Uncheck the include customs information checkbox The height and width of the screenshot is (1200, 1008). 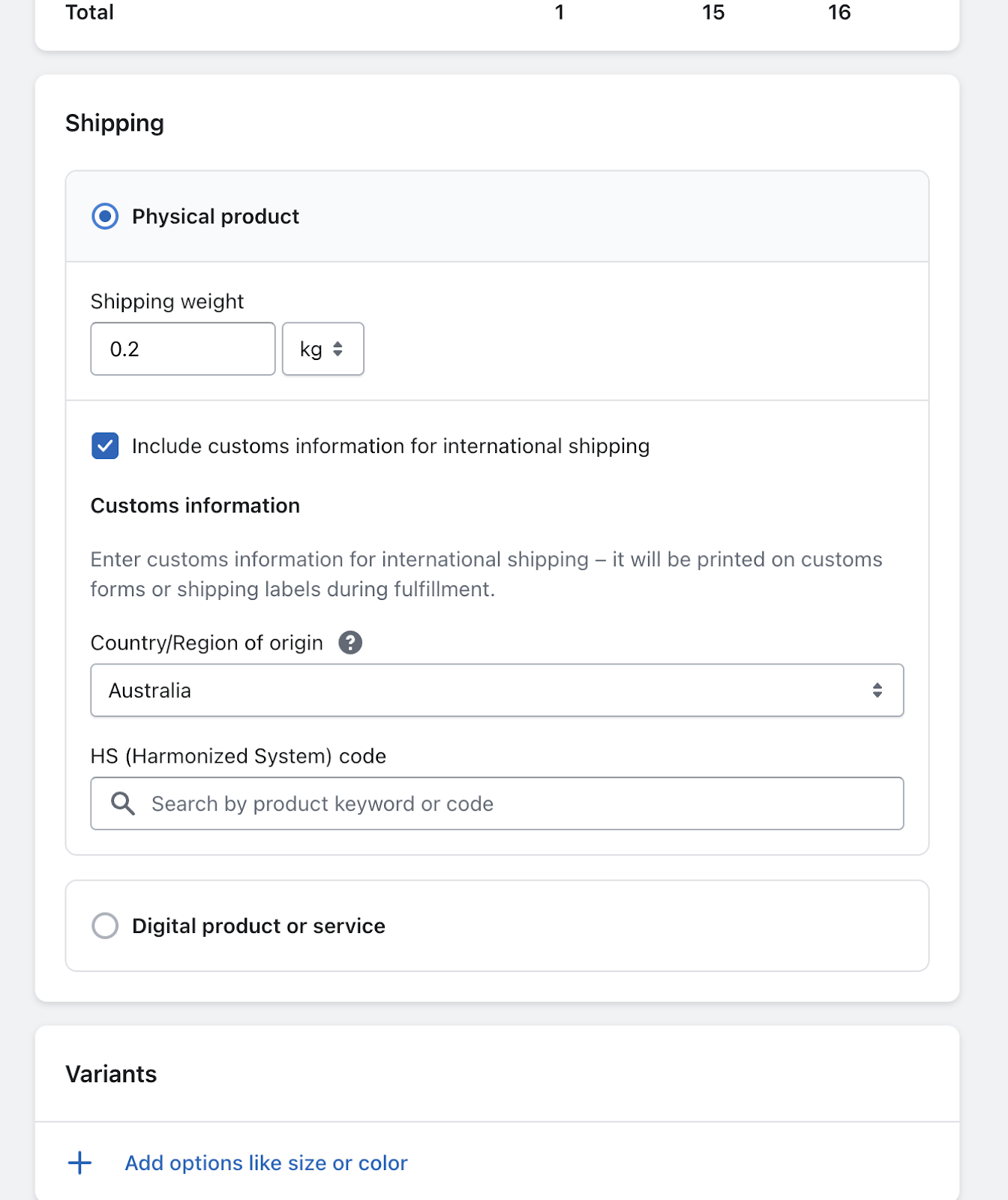[105, 446]
